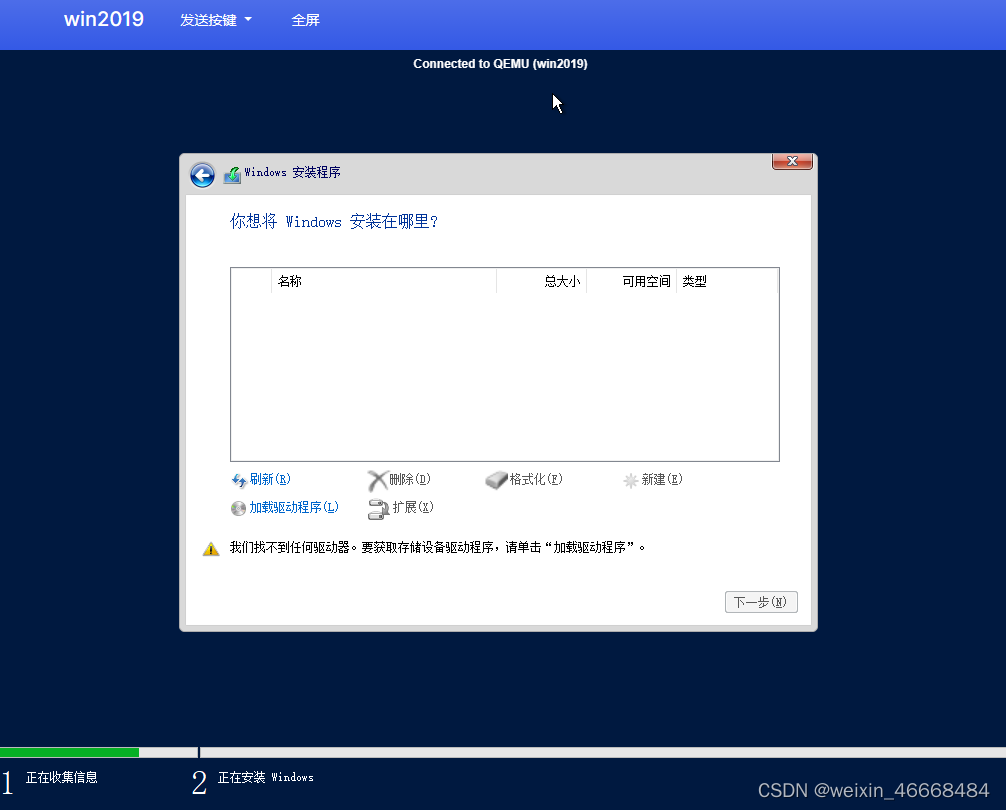
Task: Sort by the 总大小 column header
Action: coord(541,281)
